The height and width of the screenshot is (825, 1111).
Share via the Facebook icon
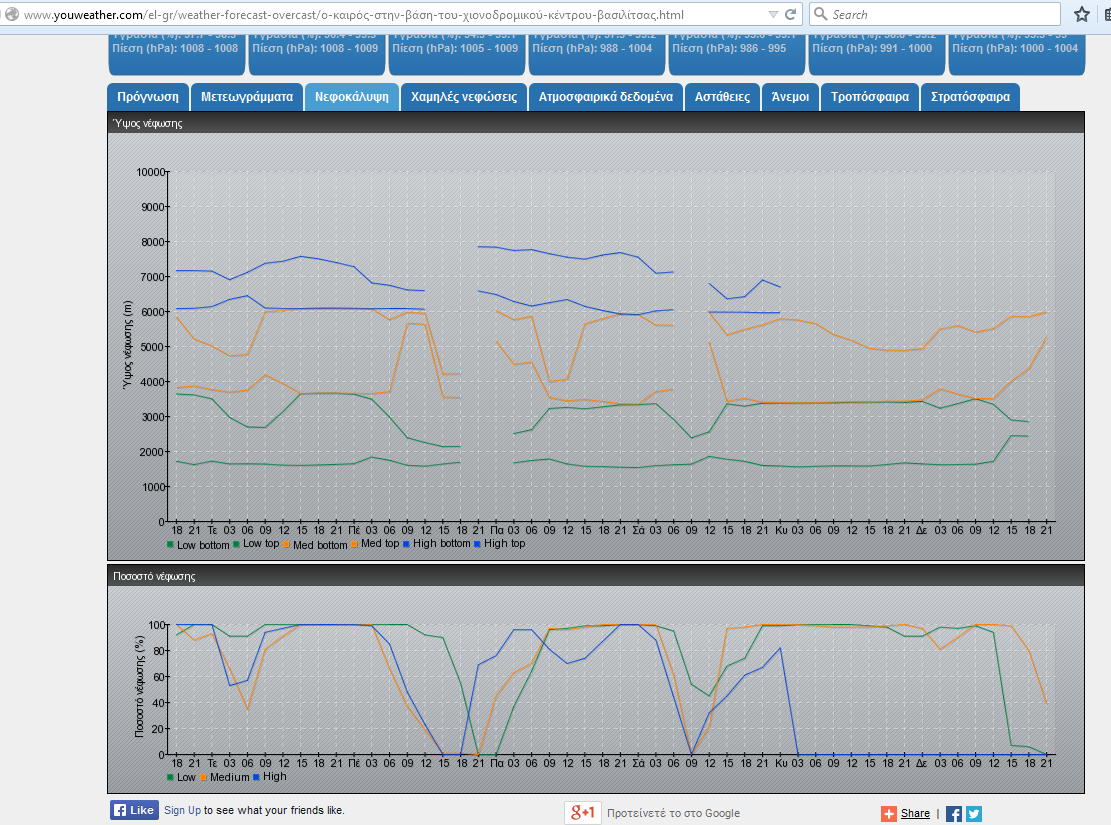pyautogui.click(x=954, y=814)
